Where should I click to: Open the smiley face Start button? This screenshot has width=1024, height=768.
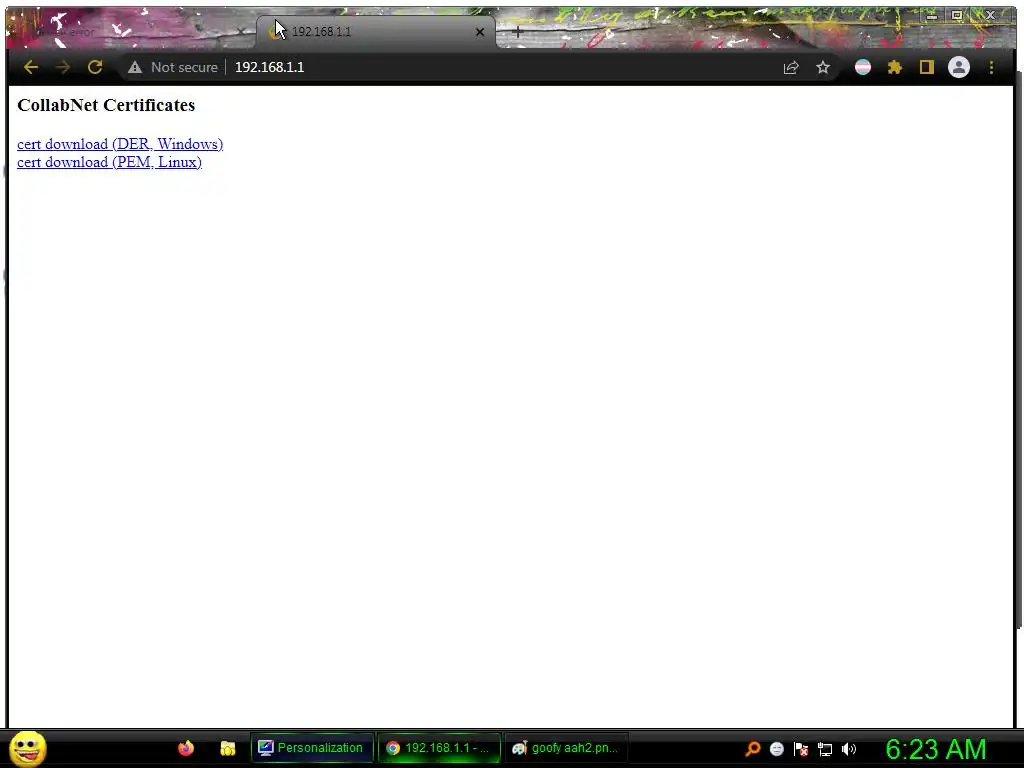click(x=27, y=748)
